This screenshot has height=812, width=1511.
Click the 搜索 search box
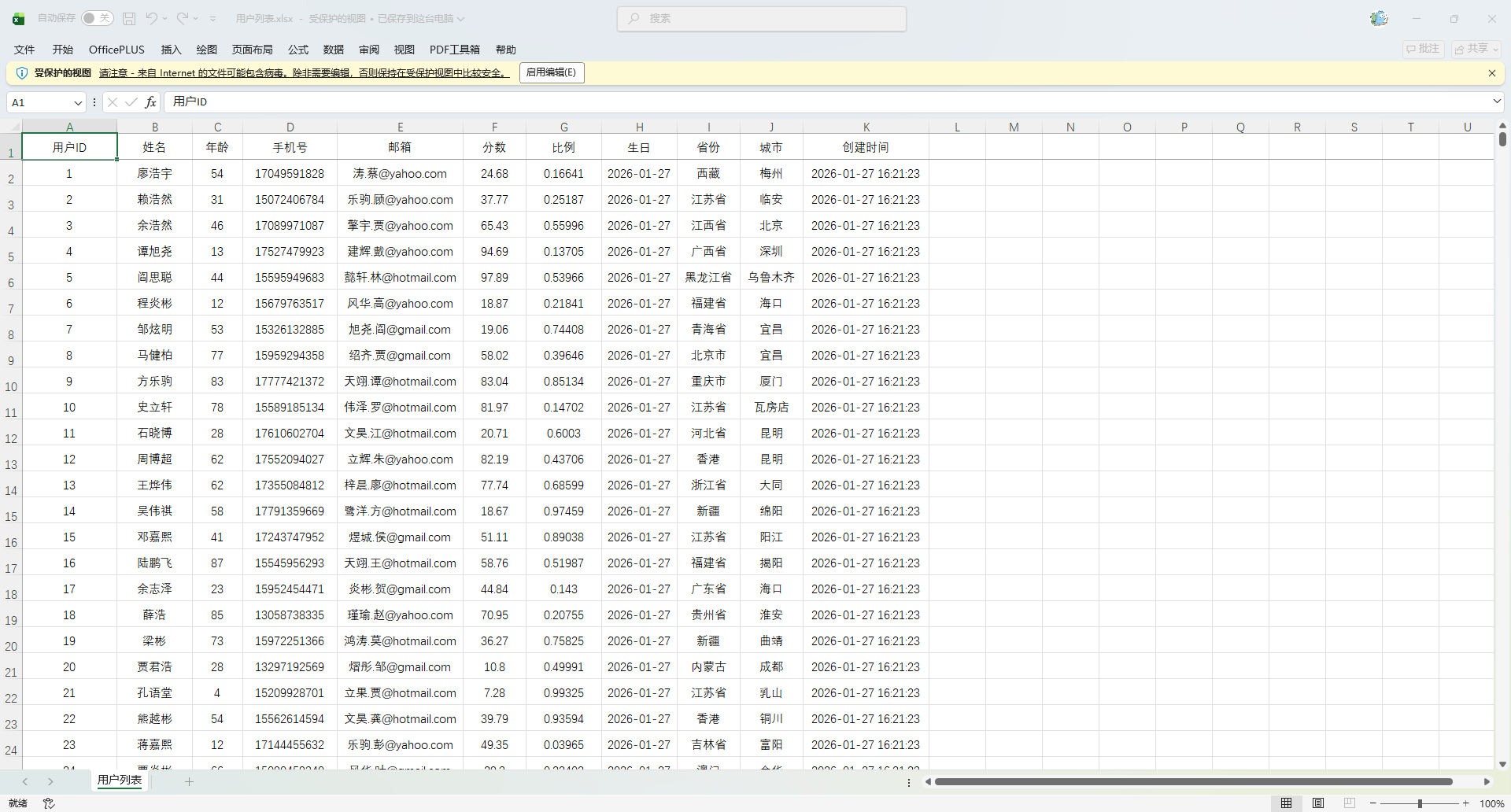[x=761, y=18]
